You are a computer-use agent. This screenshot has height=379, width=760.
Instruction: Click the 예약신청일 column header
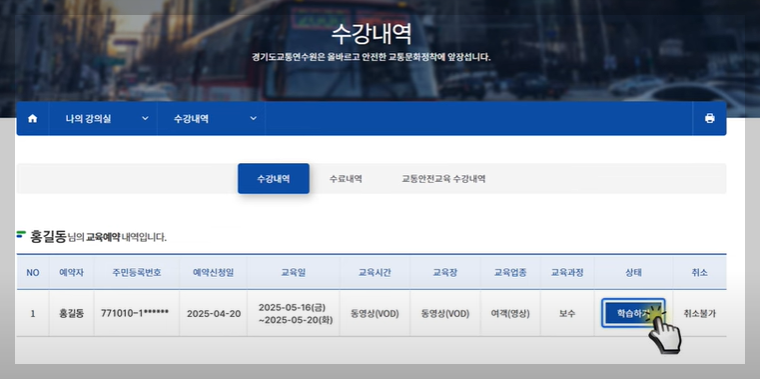[x=213, y=272]
